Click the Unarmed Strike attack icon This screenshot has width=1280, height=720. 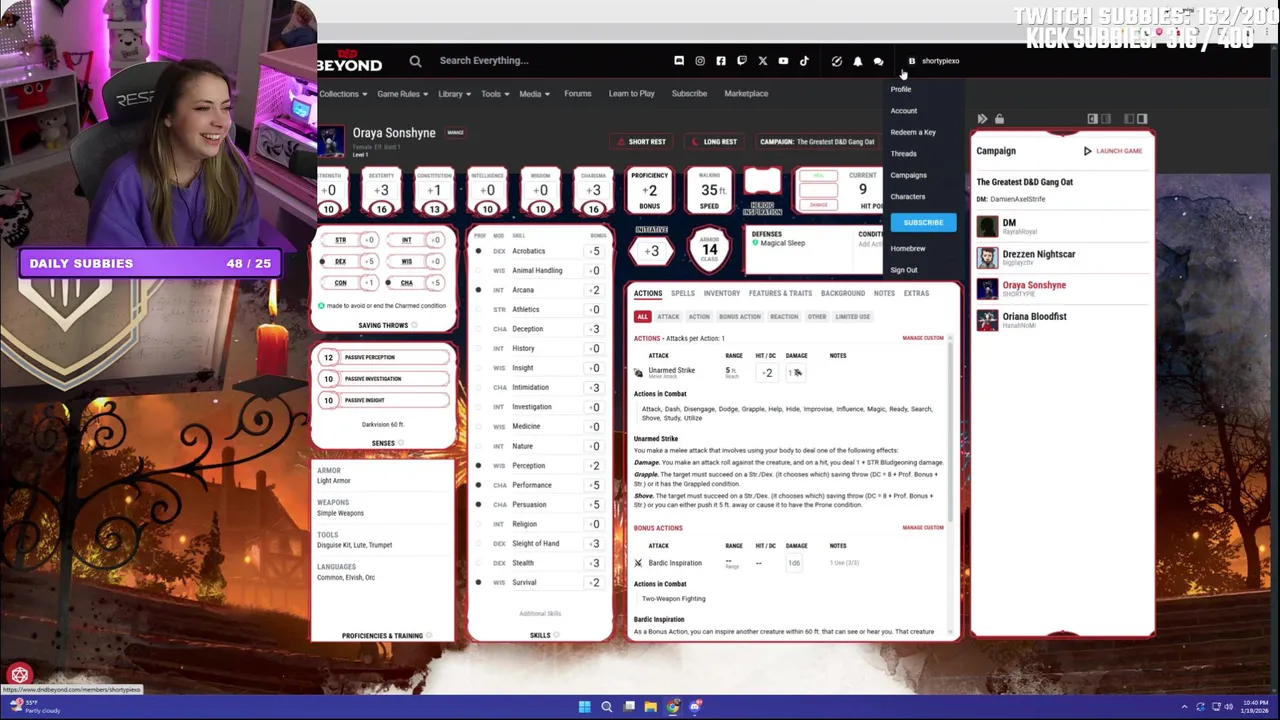(x=638, y=373)
